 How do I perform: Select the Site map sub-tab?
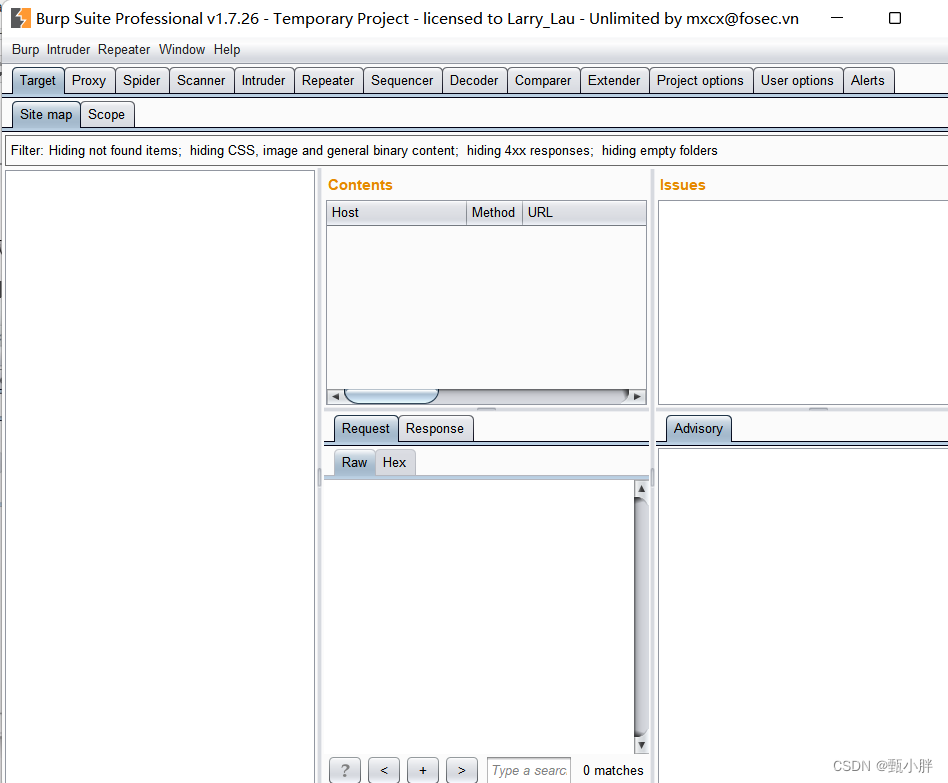(x=46, y=114)
